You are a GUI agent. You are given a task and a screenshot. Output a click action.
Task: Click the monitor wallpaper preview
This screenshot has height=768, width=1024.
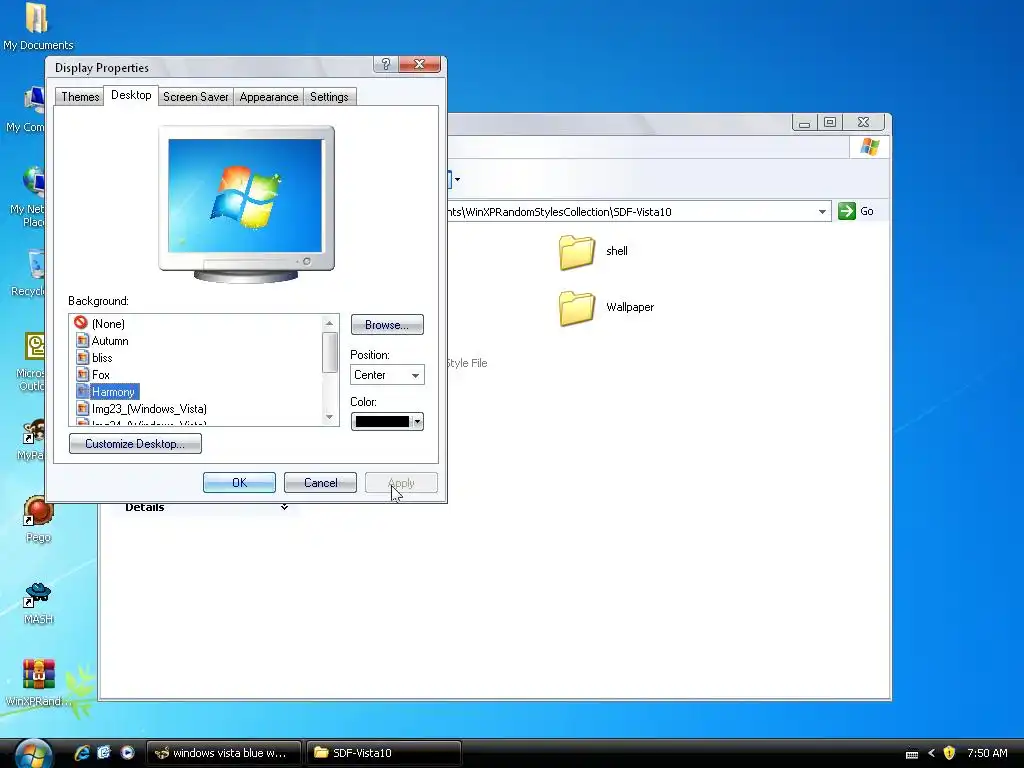246,196
